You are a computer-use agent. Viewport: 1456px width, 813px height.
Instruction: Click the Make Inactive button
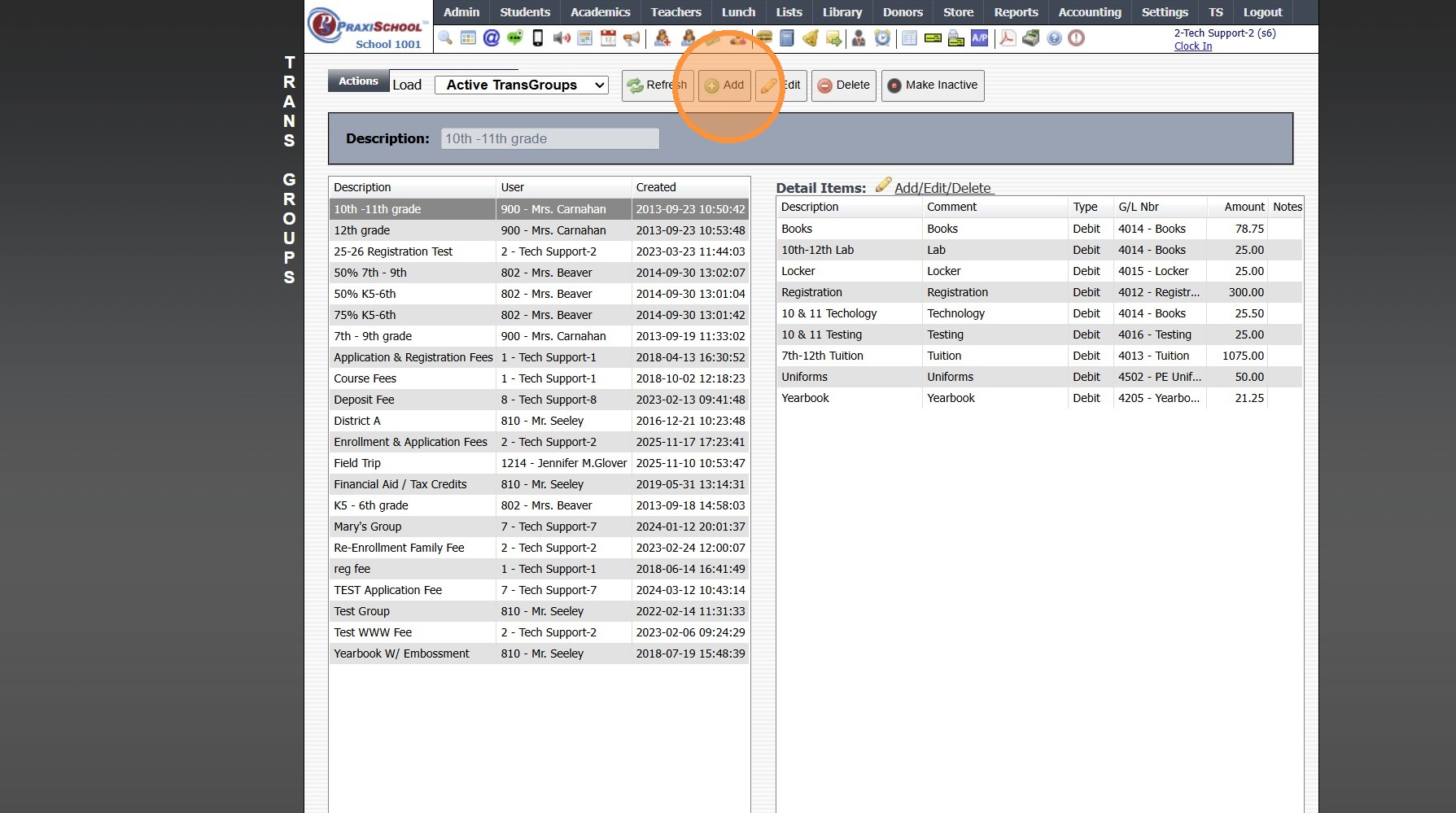click(x=932, y=85)
